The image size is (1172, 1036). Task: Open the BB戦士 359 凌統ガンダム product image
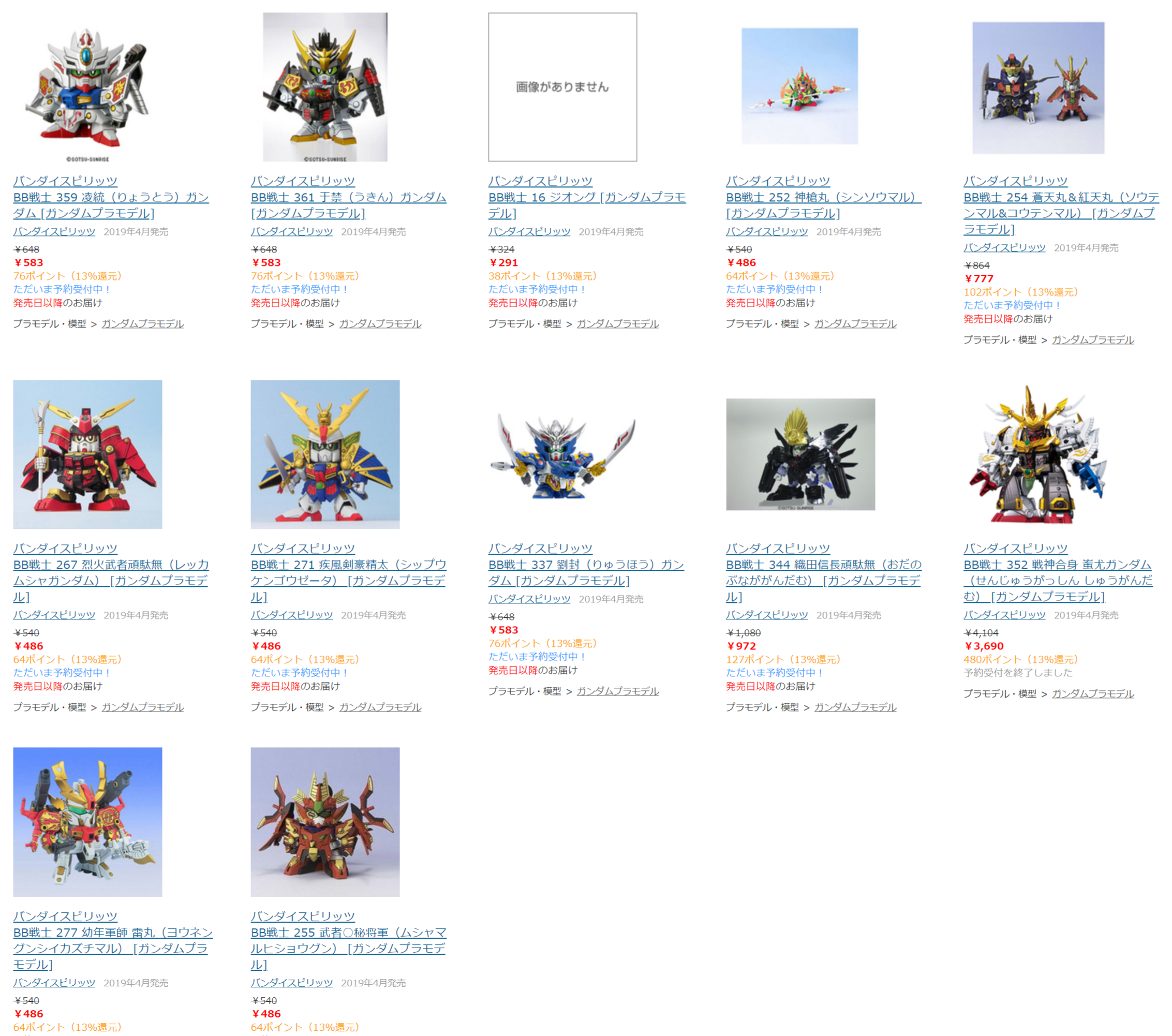tap(87, 87)
